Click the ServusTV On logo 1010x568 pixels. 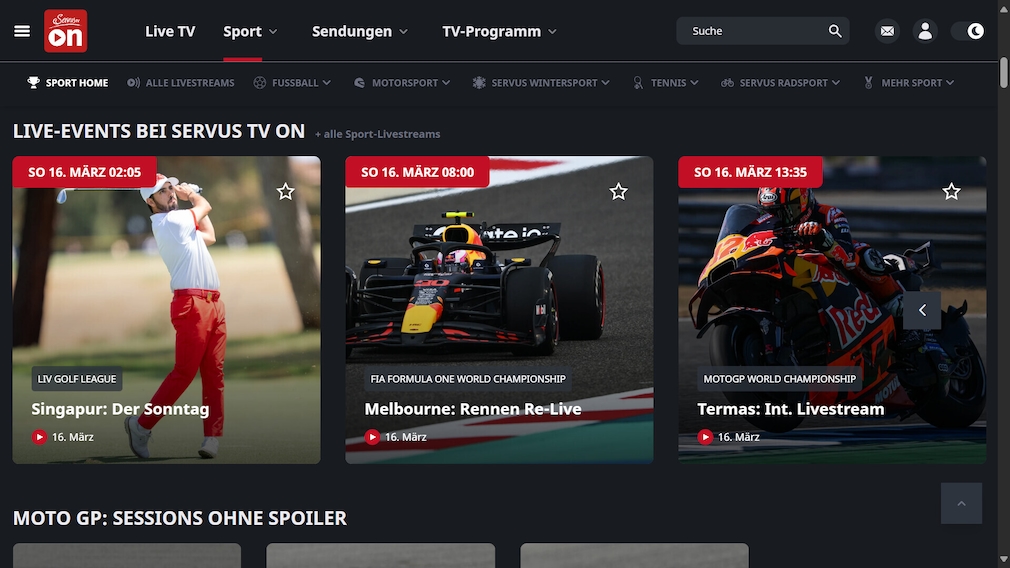(66, 31)
